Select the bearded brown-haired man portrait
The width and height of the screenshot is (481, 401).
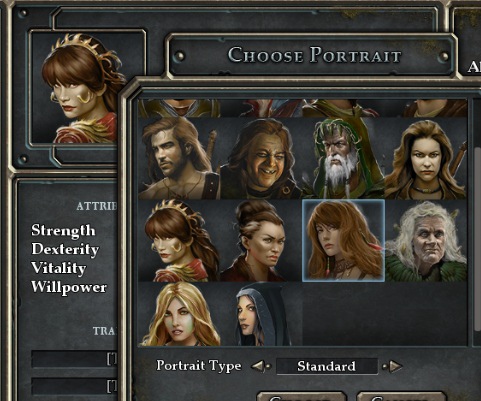(x=179, y=159)
